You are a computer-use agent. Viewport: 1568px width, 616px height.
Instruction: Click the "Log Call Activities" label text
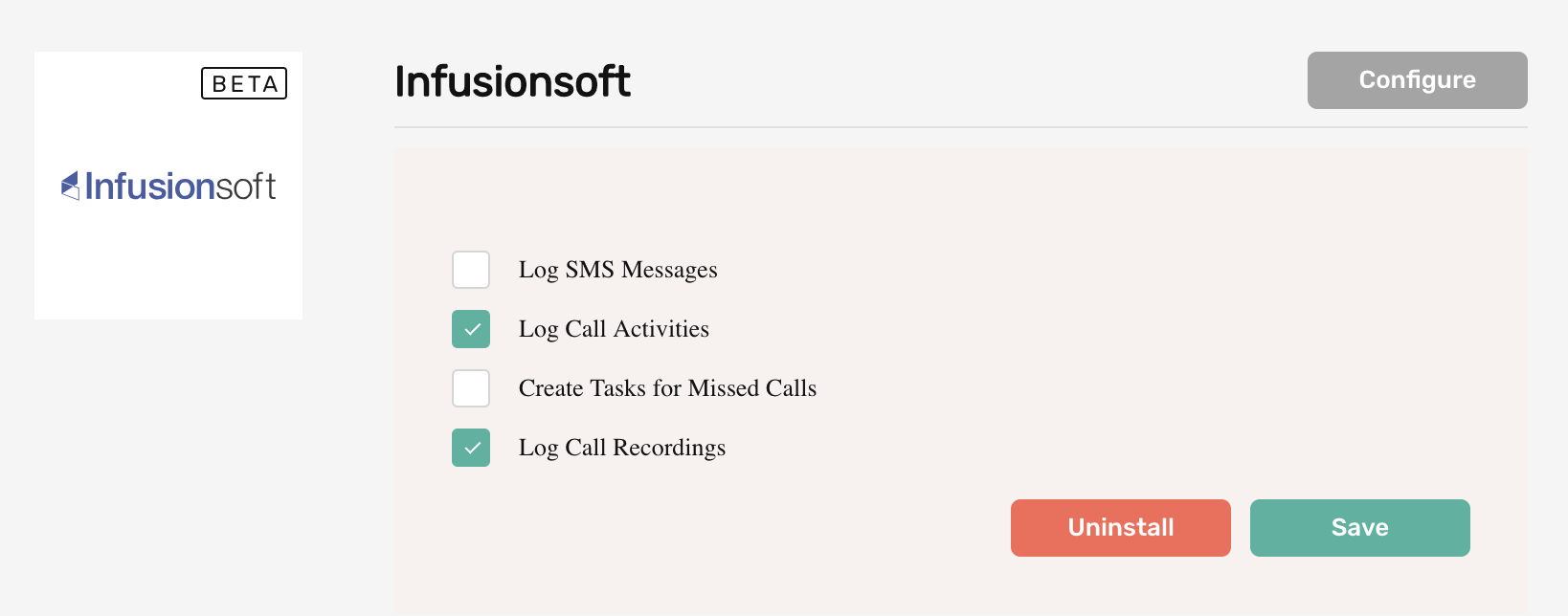tap(614, 330)
